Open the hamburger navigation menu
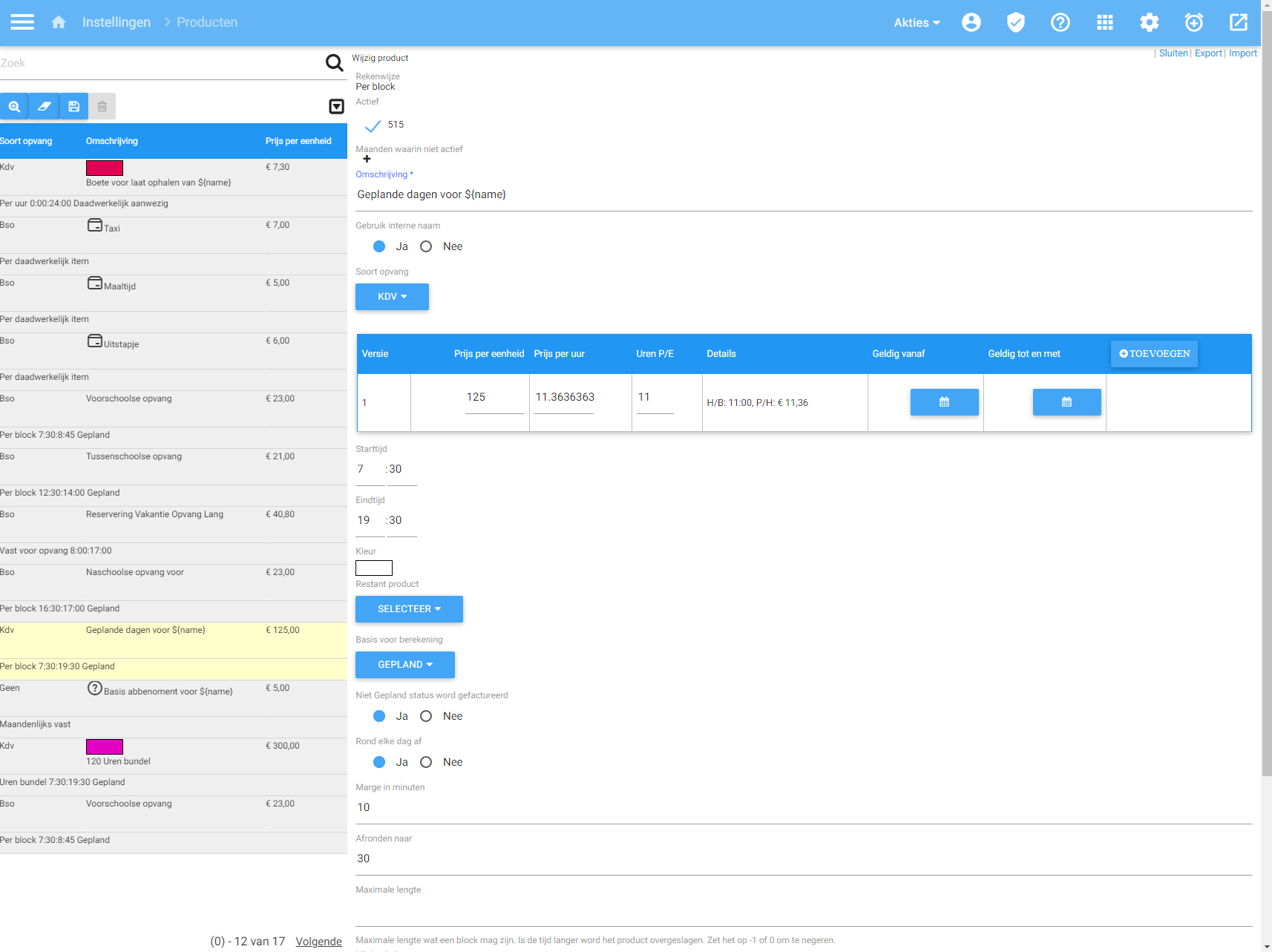1272x952 pixels. [x=22, y=22]
